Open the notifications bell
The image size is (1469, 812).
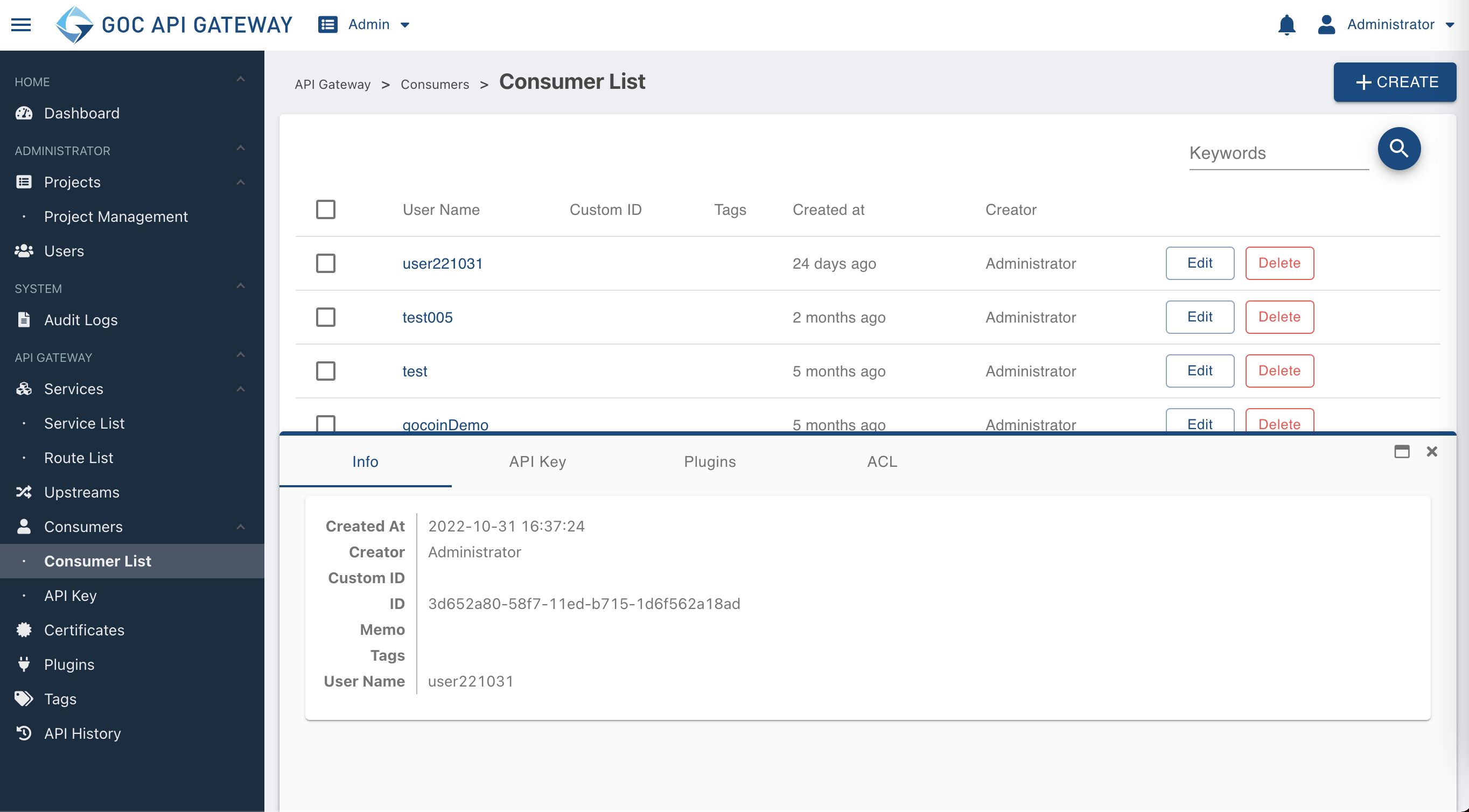tap(1286, 25)
